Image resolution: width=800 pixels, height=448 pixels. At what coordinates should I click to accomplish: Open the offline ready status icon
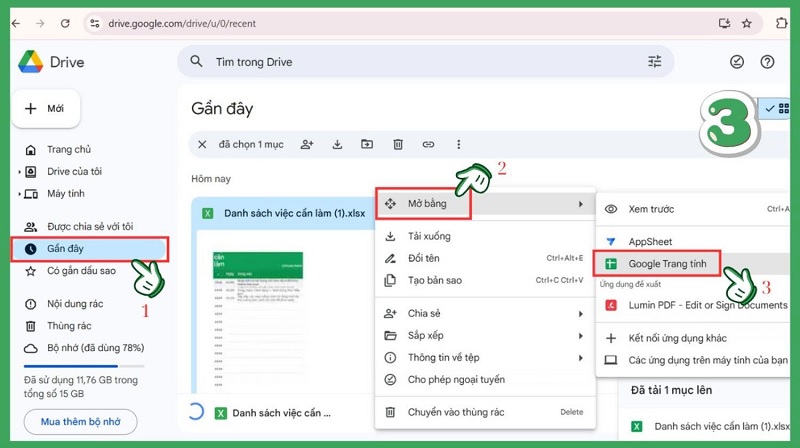click(737, 62)
